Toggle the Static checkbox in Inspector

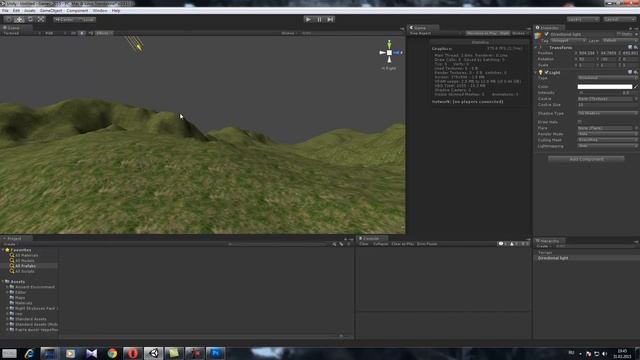point(619,34)
